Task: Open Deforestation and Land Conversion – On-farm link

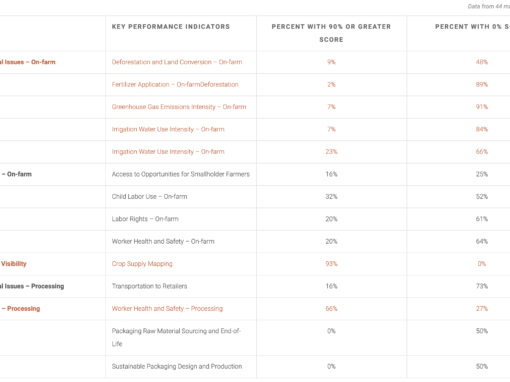Action: (x=177, y=62)
